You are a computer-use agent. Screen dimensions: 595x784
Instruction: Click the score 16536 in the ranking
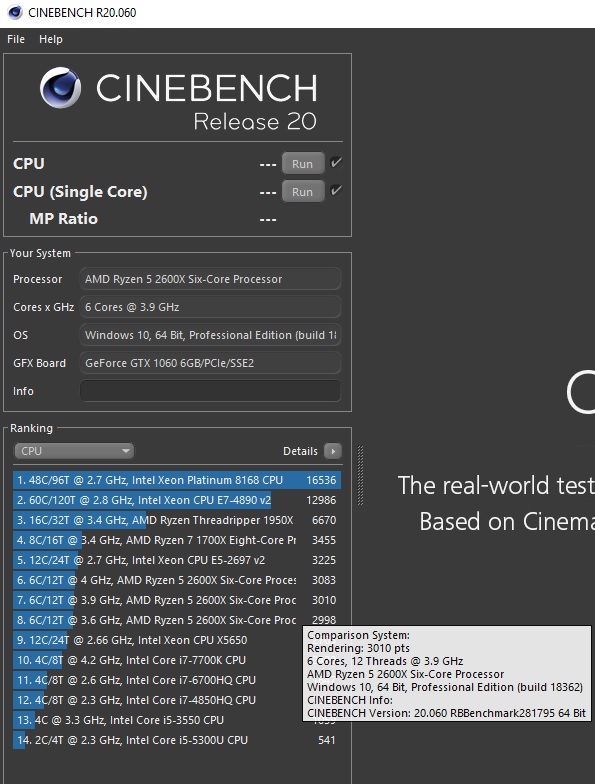coord(321,480)
